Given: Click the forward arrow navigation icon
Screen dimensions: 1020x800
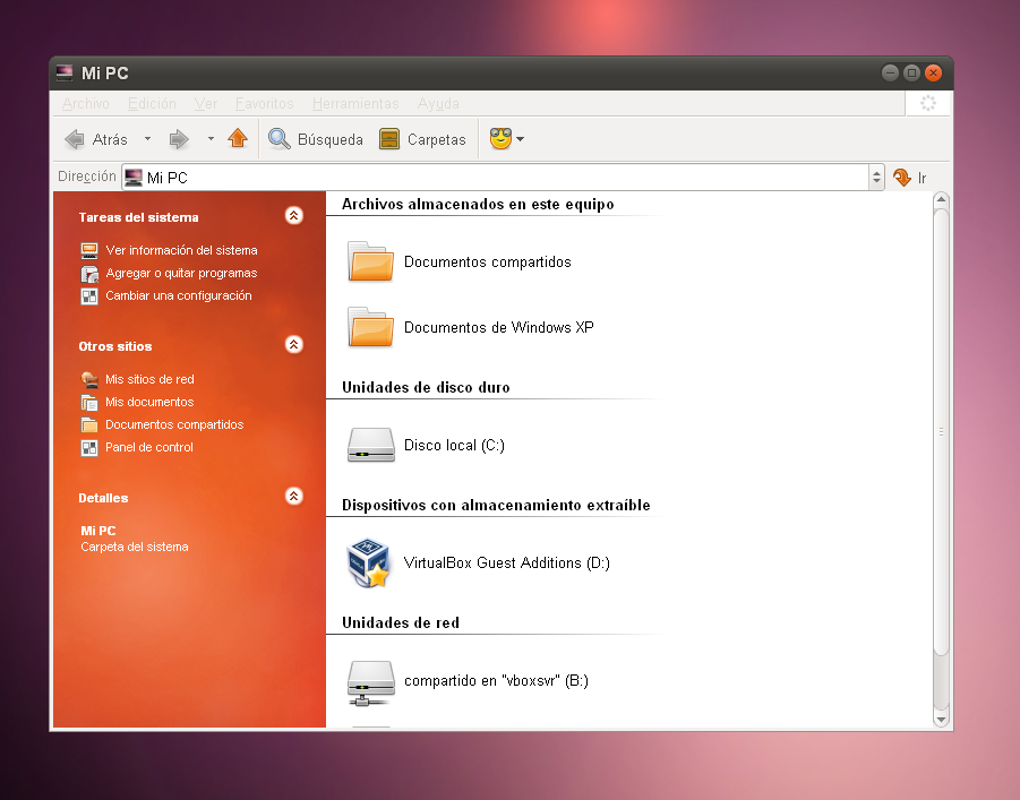Looking at the screenshot, I should [x=179, y=139].
